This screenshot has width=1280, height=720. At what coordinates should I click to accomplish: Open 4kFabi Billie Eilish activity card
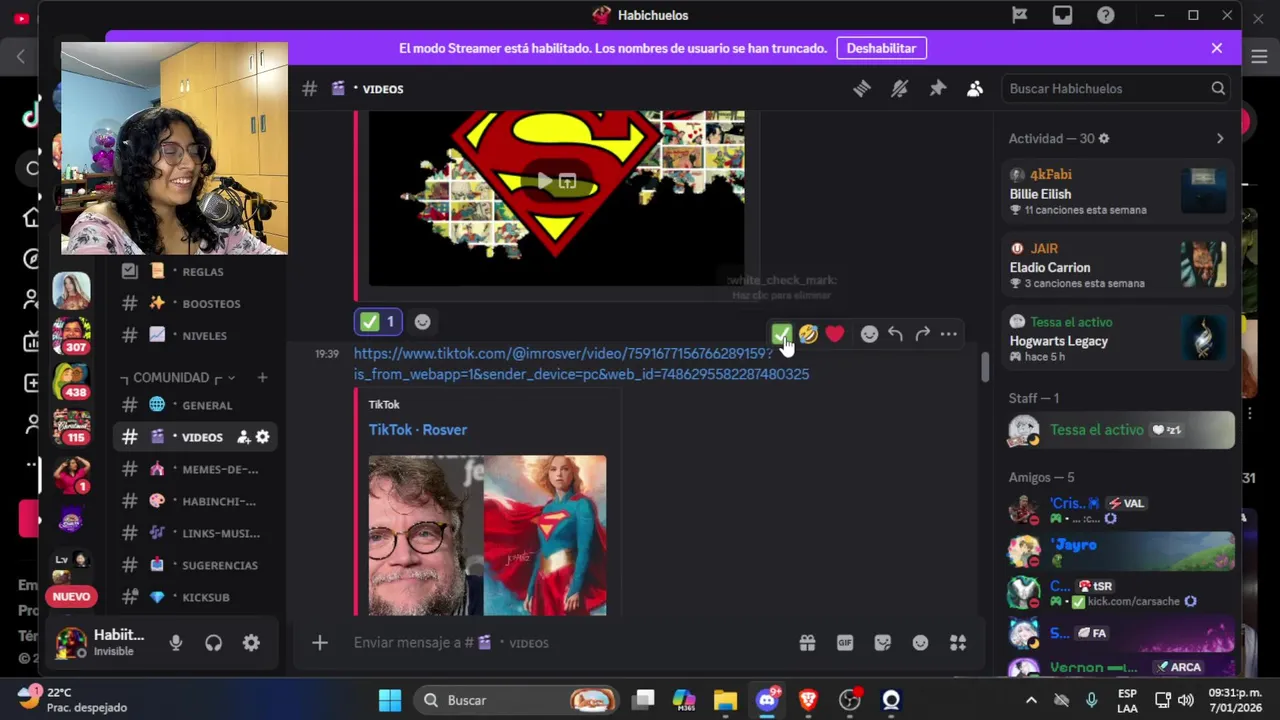click(x=1118, y=191)
